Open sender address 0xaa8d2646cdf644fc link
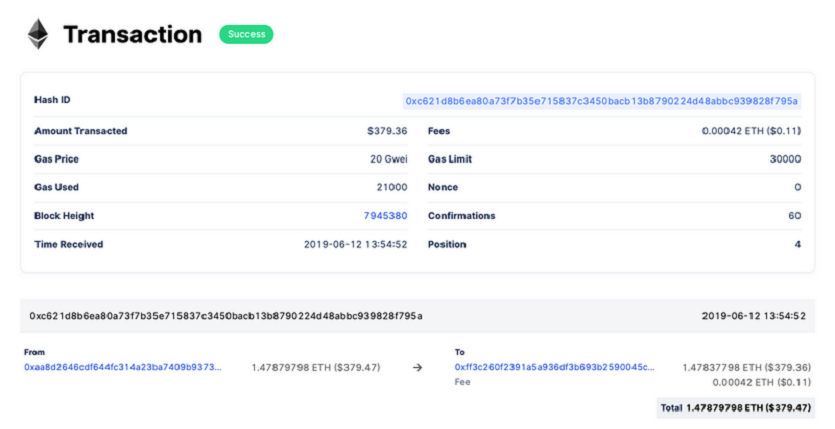835x429 pixels. click(x=122, y=367)
